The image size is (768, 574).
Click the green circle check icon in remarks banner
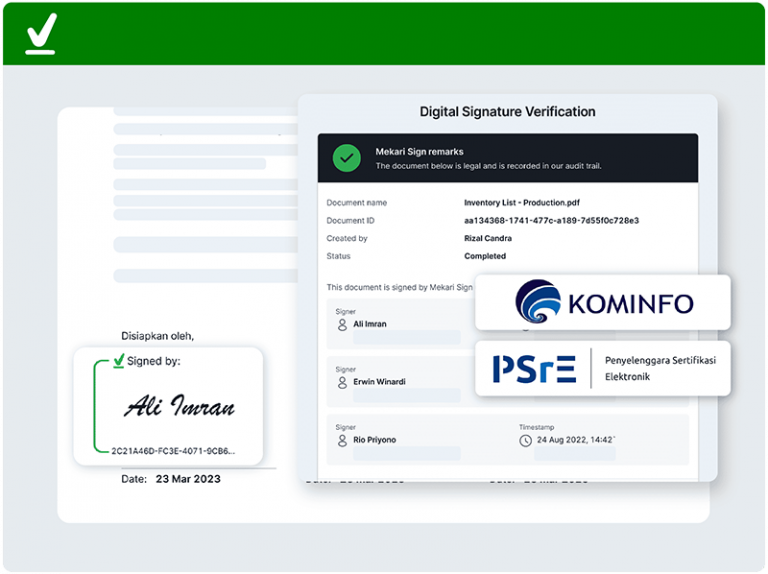347,158
